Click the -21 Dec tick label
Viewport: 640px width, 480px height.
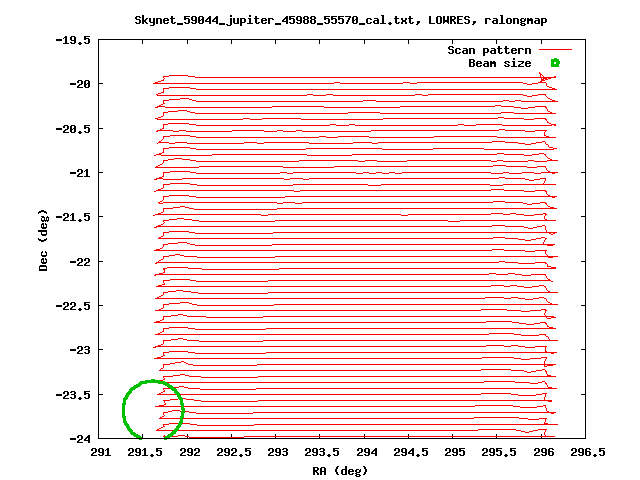(x=80, y=173)
